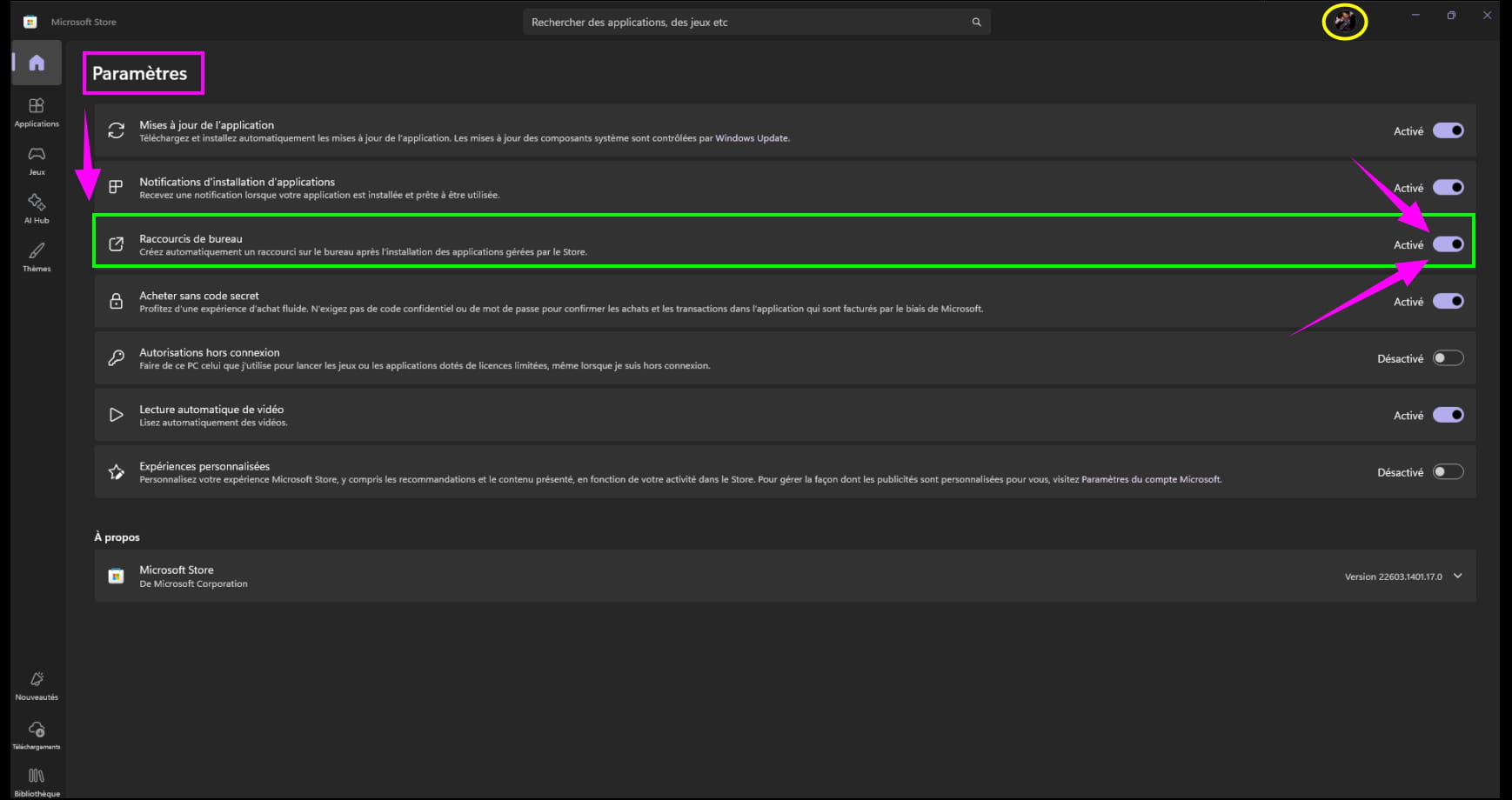This screenshot has width=1512, height=800.
Task: Open the Jeux section in sidebar
Action: click(37, 161)
